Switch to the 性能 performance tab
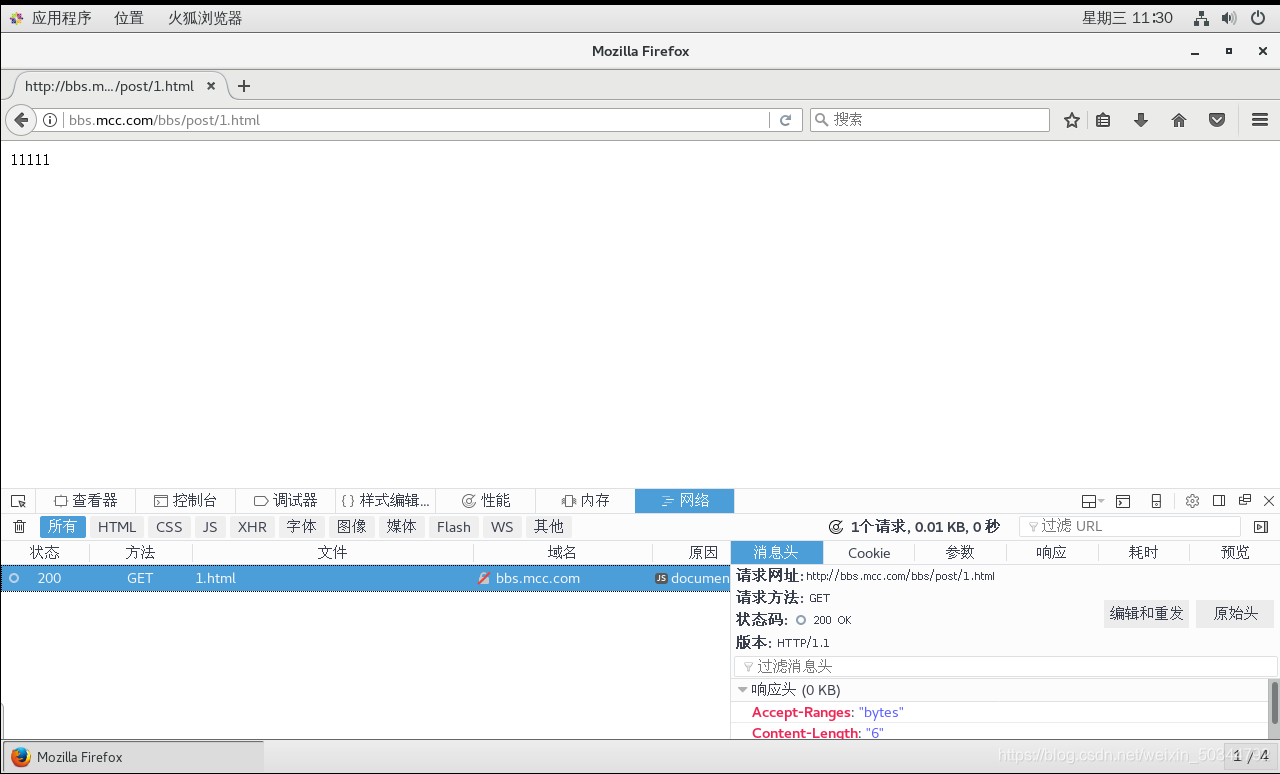The height and width of the screenshot is (774, 1280). tap(486, 501)
